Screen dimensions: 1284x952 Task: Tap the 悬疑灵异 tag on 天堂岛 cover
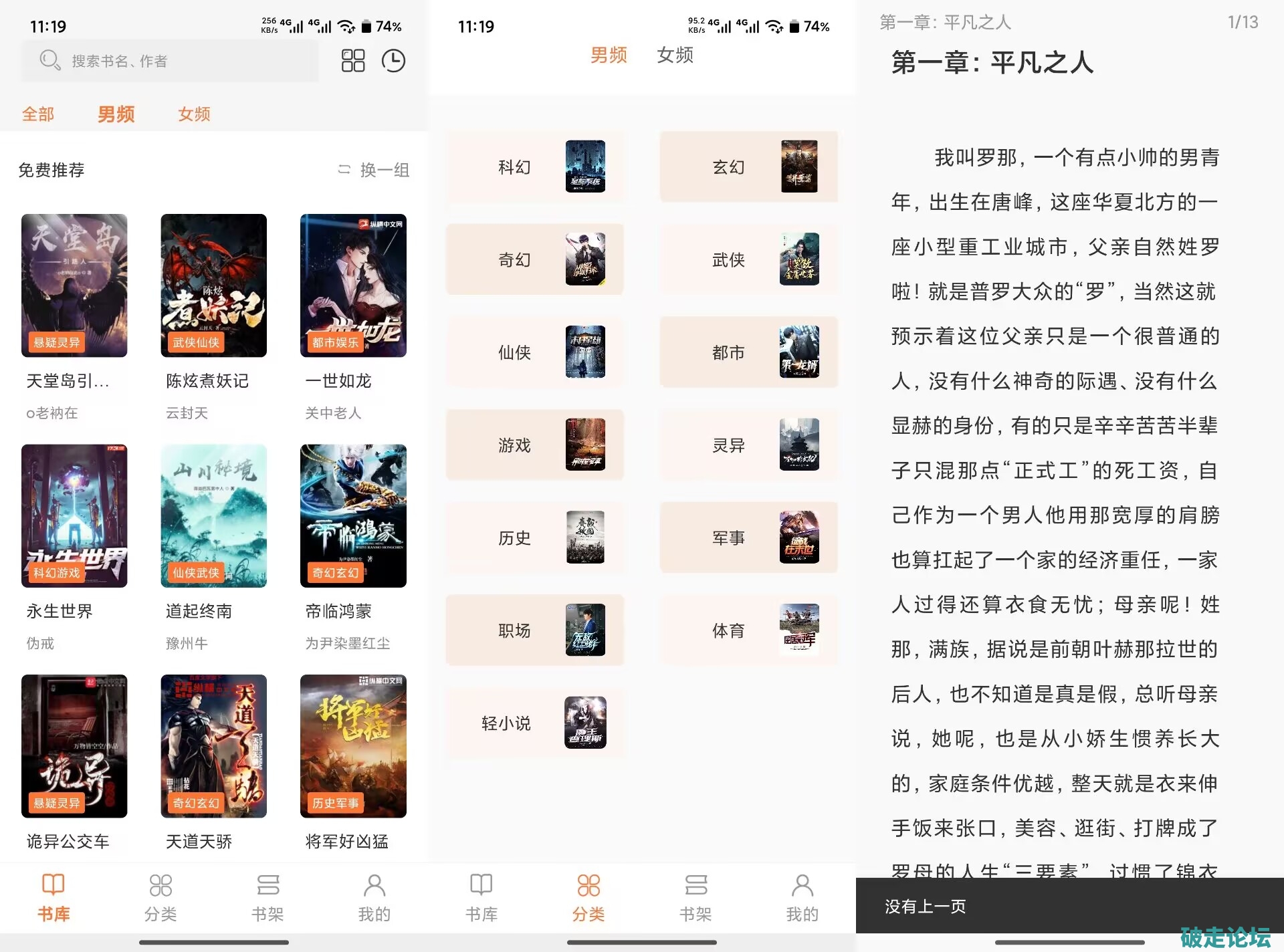[57, 342]
